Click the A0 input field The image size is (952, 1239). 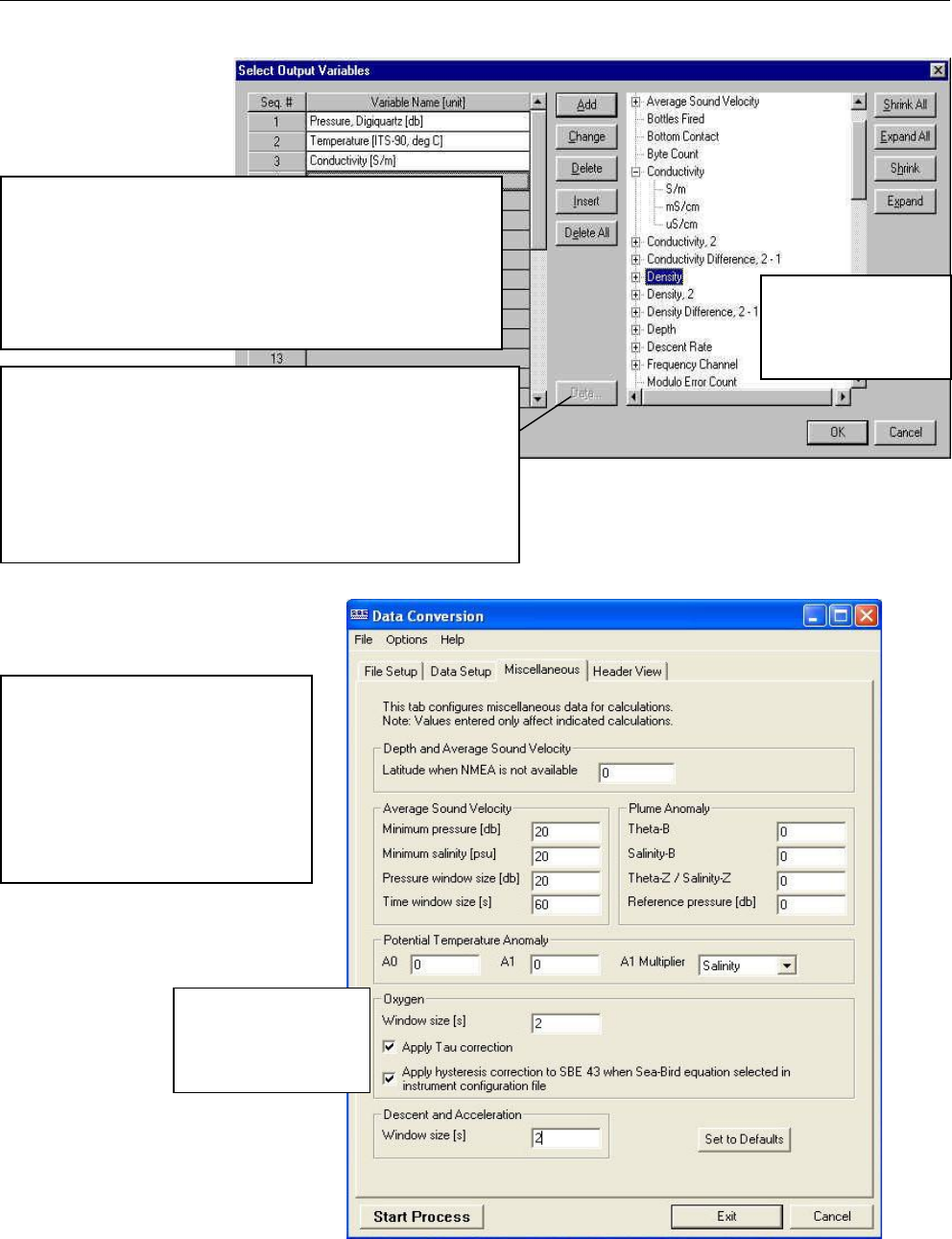pos(445,965)
